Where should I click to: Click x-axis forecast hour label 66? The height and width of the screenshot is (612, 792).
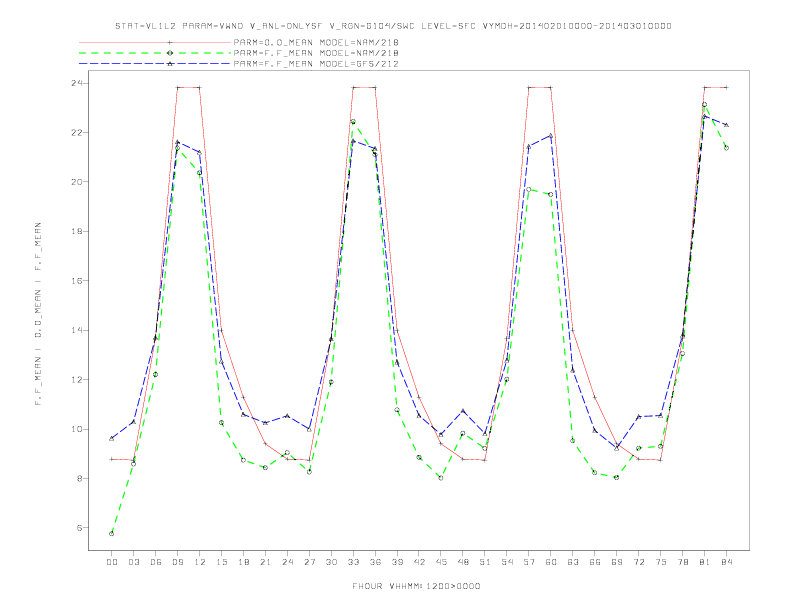595,562
